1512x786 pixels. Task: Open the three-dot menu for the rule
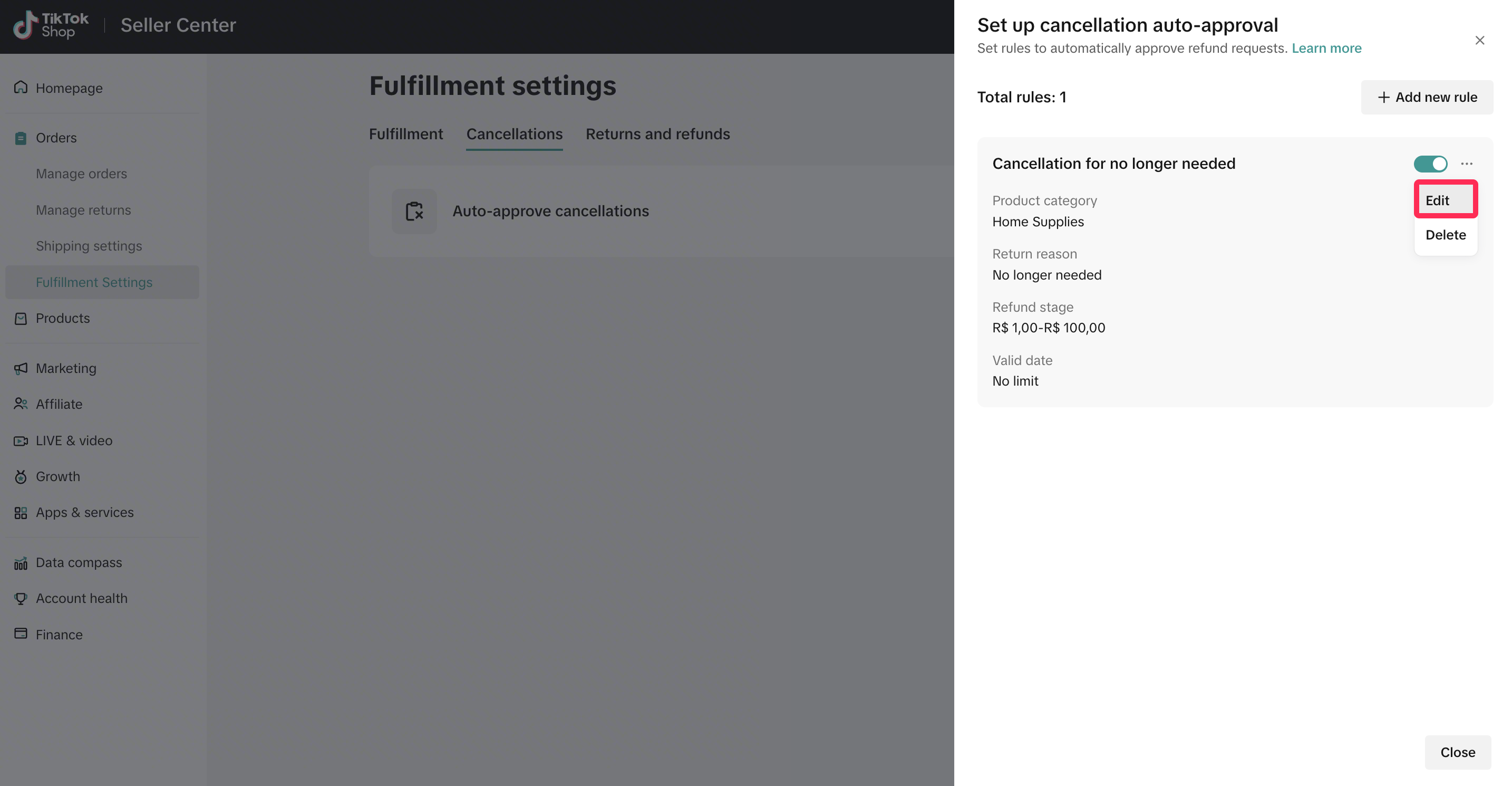click(x=1467, y=164)
